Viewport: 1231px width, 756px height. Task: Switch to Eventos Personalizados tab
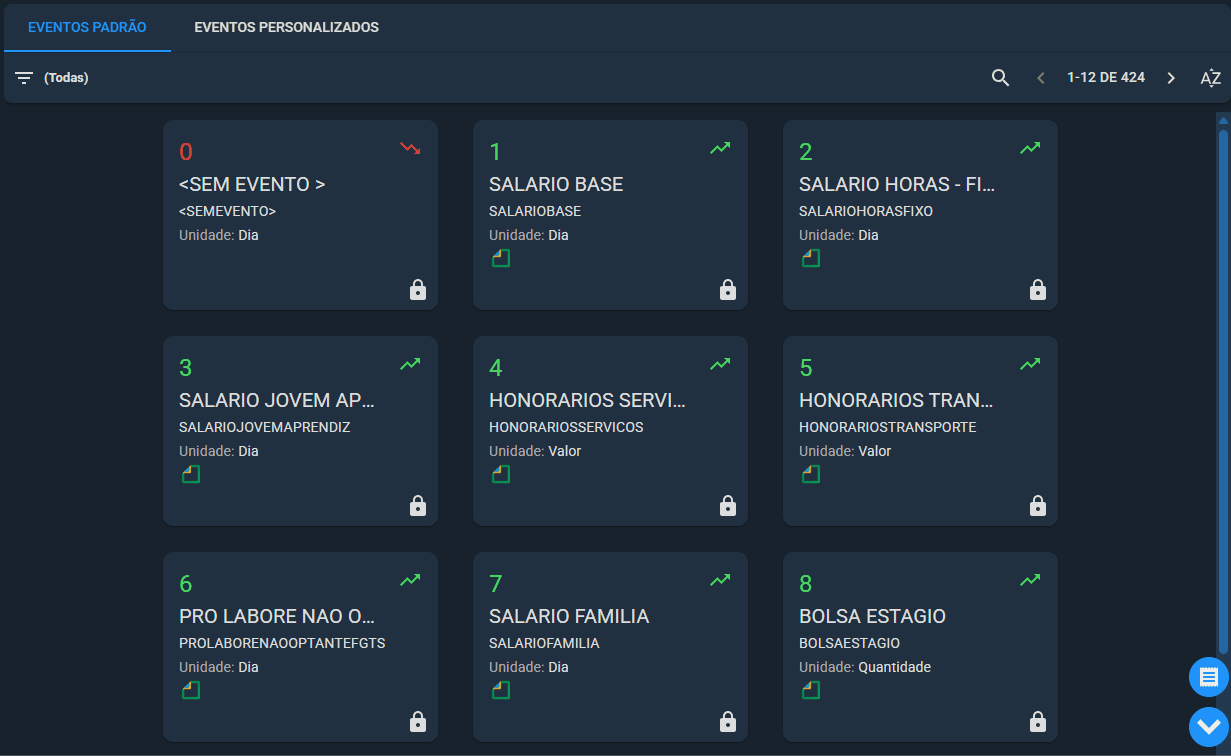pyautogui.click(x=286, y=27)
